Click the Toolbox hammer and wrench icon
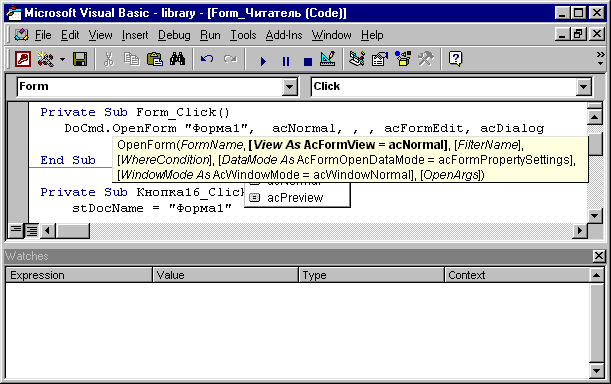The height and width of the screenshot is (384, 611). tap(426, 59)
